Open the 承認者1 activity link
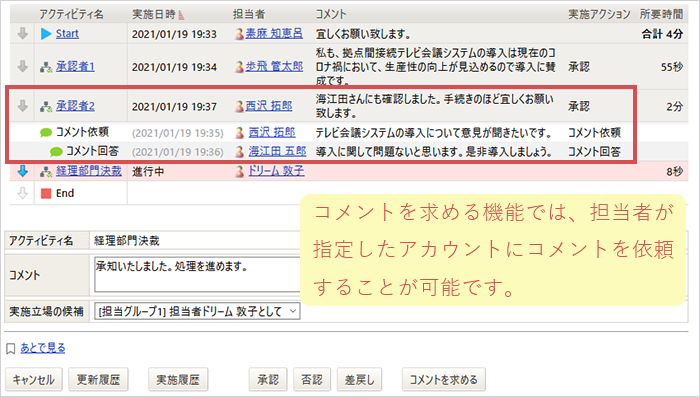 coord(75,67)
